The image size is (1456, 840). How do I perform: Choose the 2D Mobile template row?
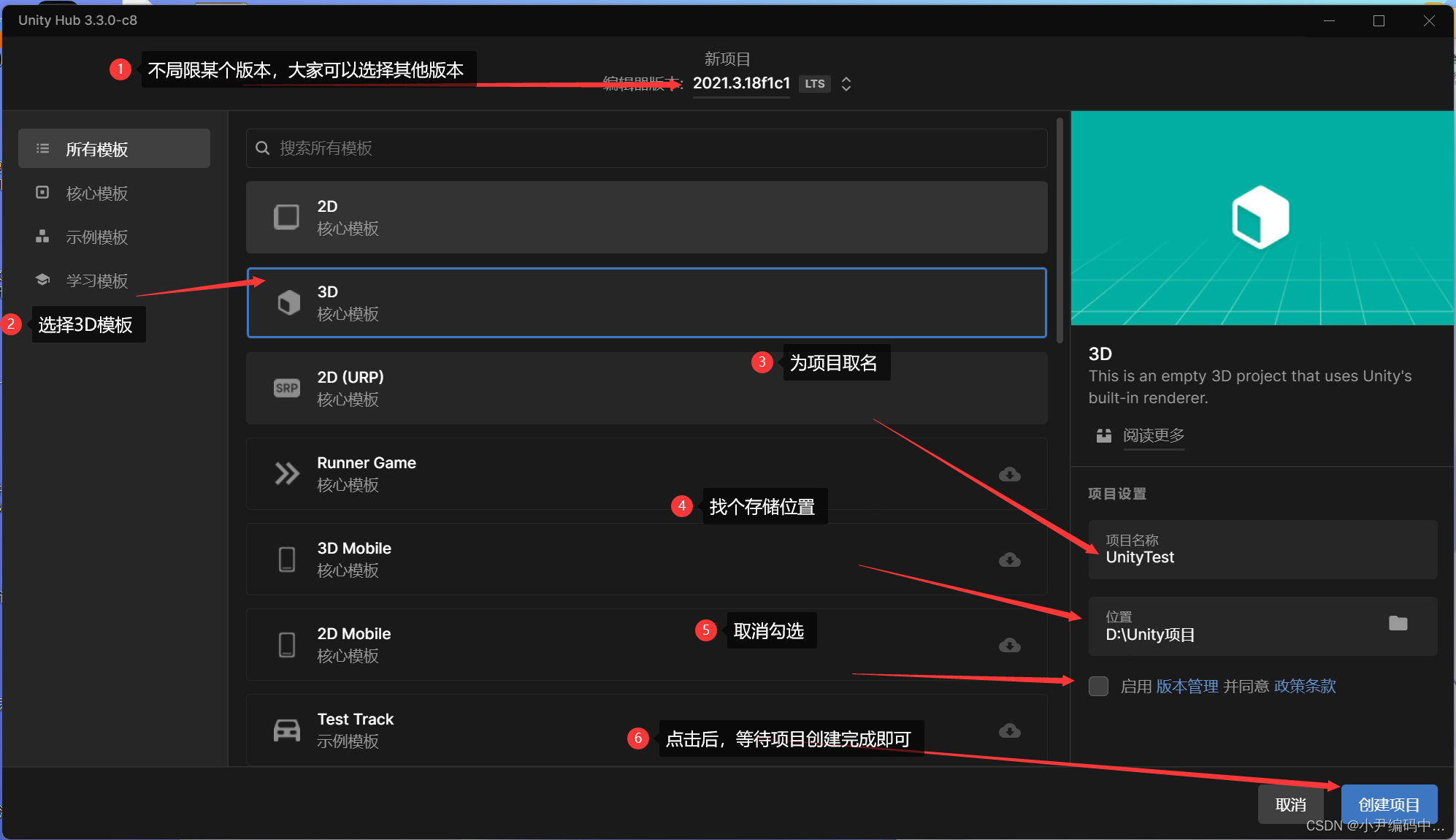pyautogui.click(x=646, y=644)
